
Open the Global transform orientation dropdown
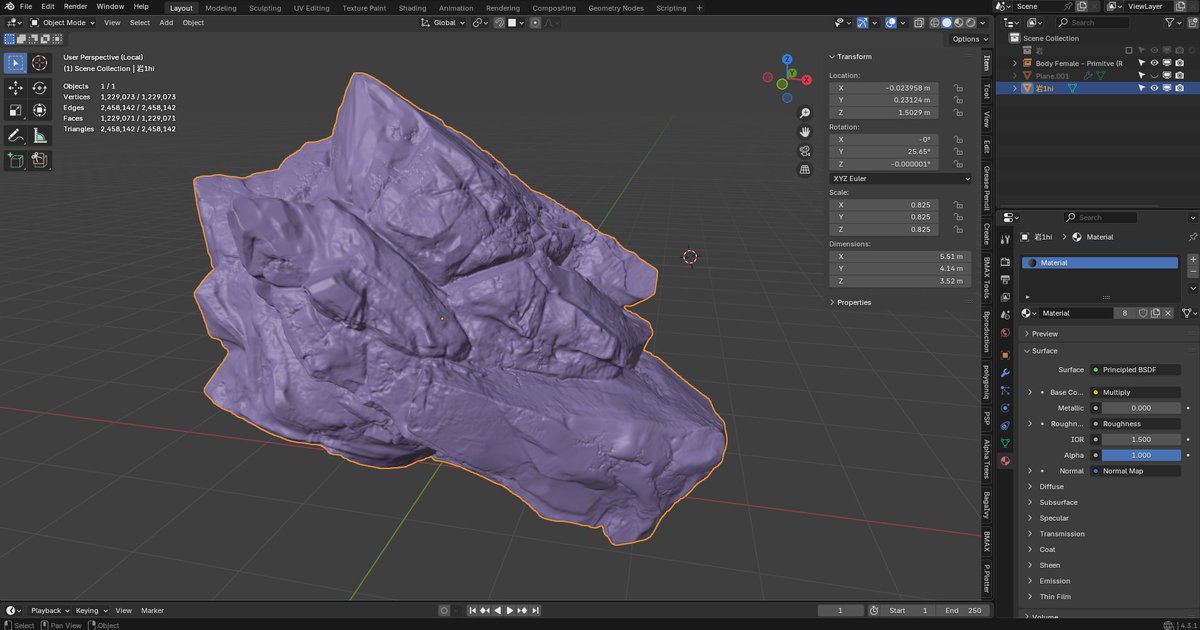441,22
